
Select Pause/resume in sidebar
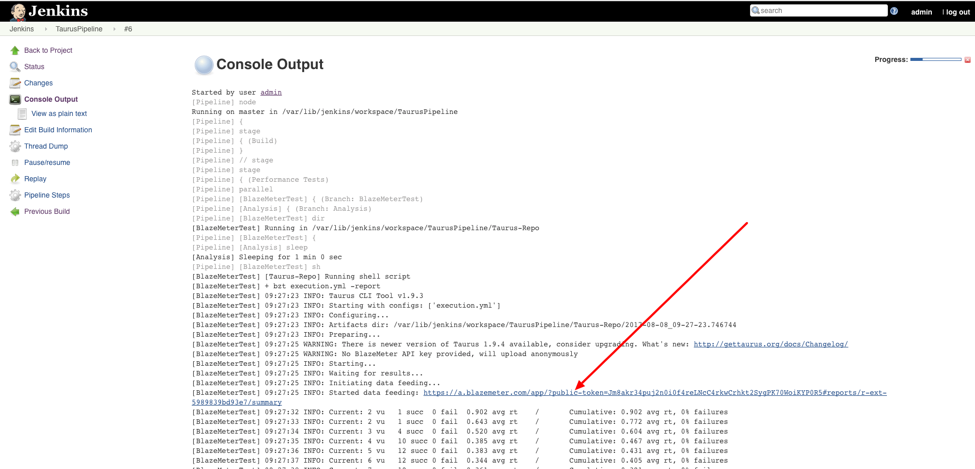pos(47,162)
